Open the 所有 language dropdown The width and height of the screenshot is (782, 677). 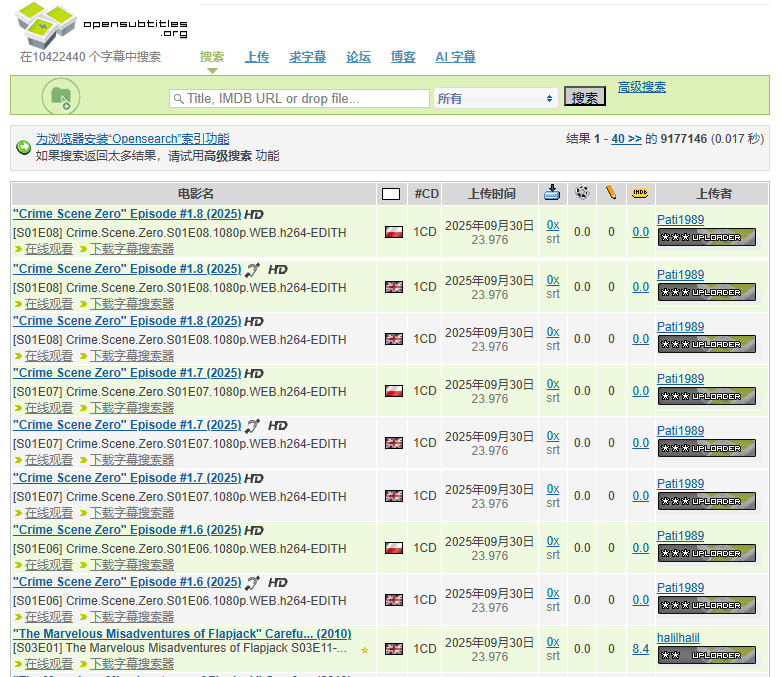[x=495, y=98]
